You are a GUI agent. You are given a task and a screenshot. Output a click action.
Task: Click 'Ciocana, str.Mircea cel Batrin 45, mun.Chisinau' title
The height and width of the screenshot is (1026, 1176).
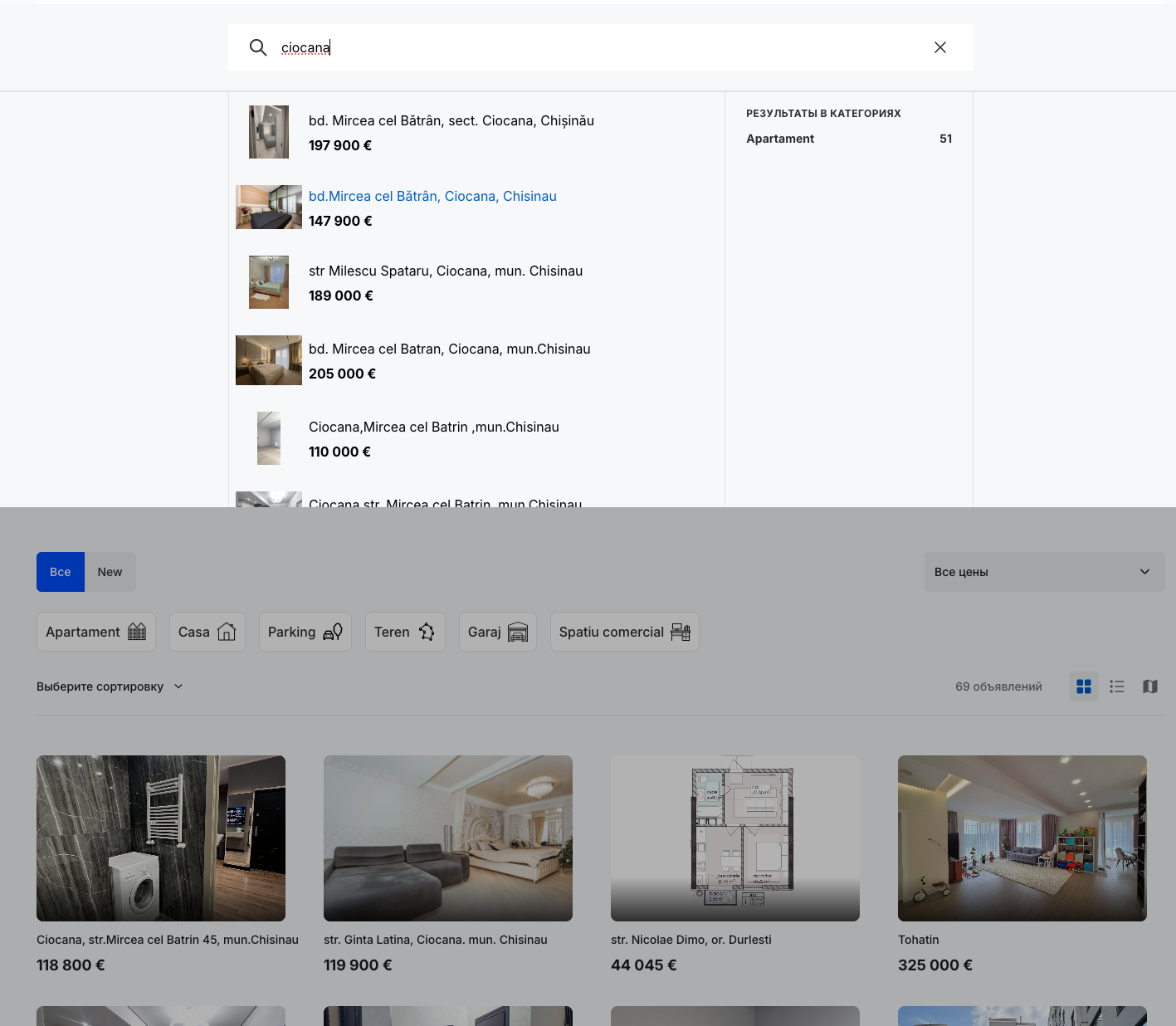(x=168, y=940)
